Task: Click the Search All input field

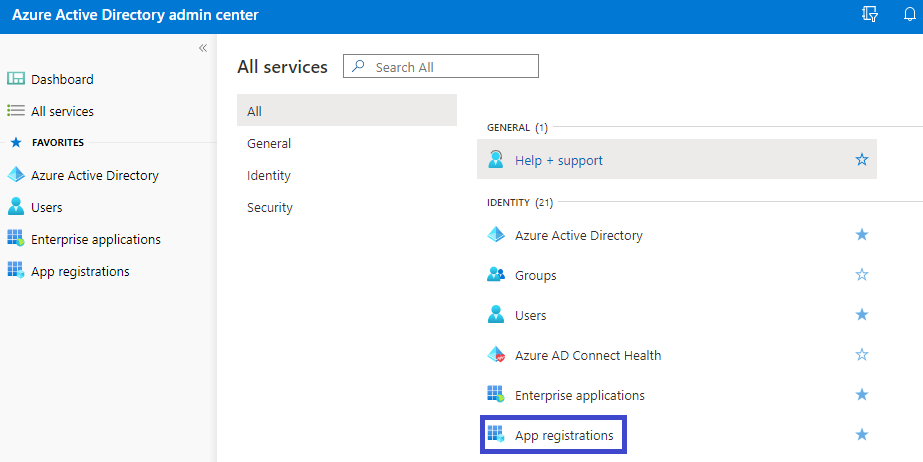Action: (x=450, y=67)
